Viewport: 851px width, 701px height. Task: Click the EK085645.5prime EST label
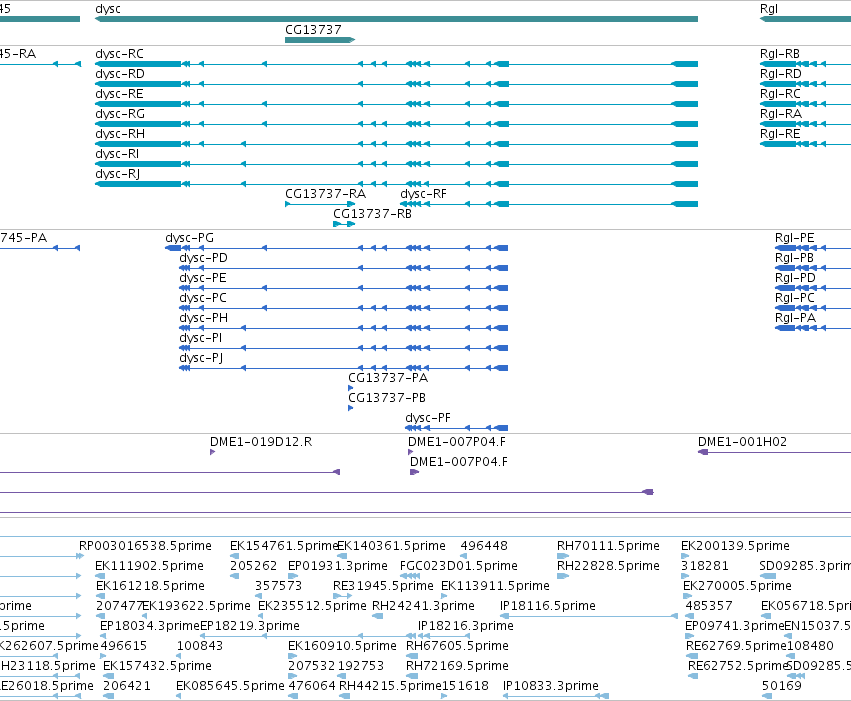tap(230, 685)
